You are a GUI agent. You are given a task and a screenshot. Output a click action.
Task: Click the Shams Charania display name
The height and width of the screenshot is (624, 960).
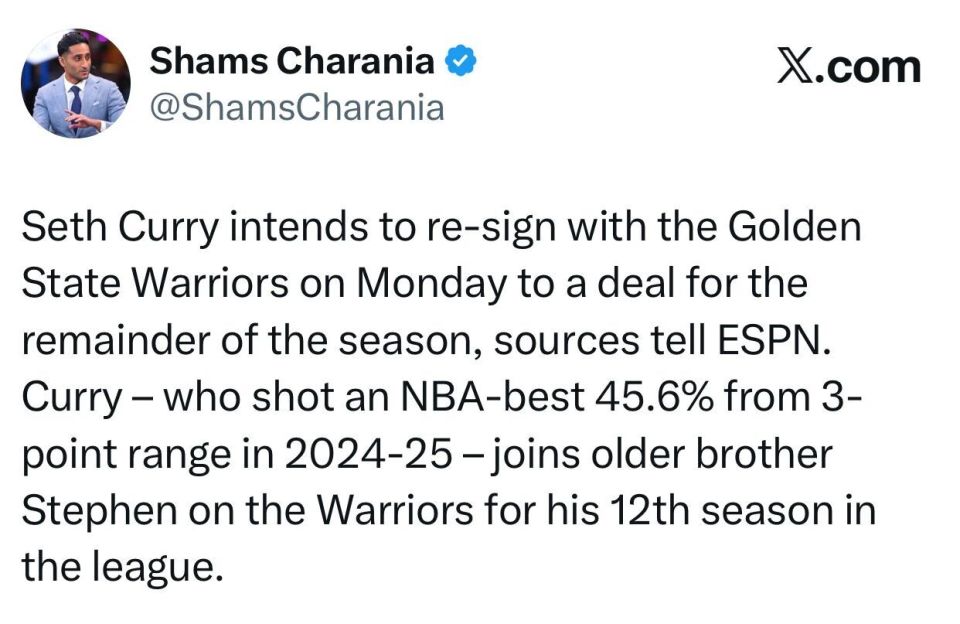[292, 62]
